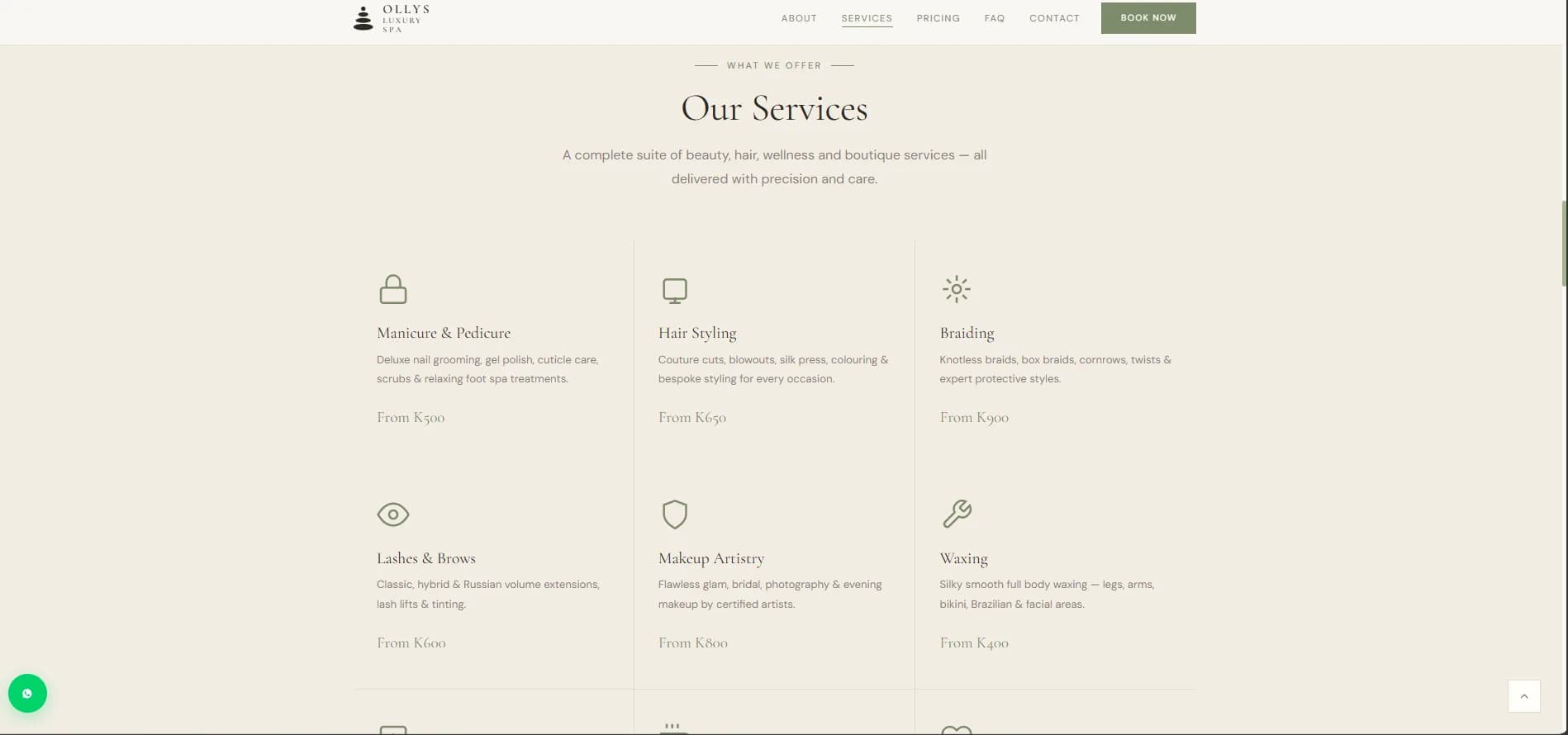The width and height of the screenshot is (1568, 735).
Task: Click the Book Now button
Action: [1148, 18]
